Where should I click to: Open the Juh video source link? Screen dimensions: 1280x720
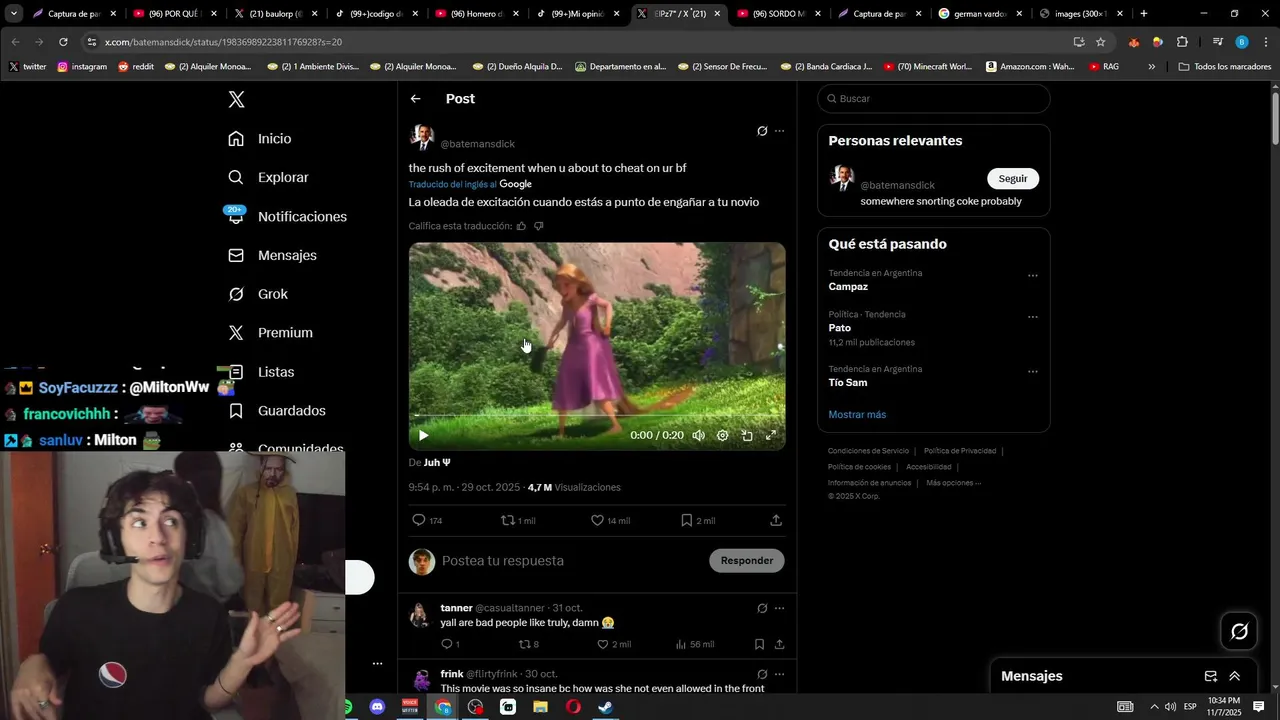tap(437, 462)
